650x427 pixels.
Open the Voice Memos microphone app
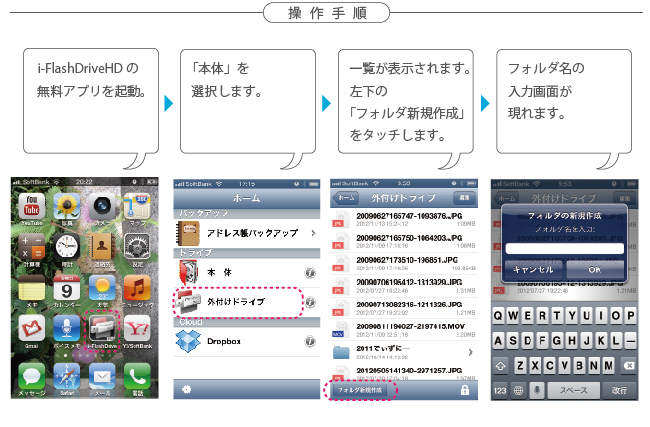coord(66,328)
